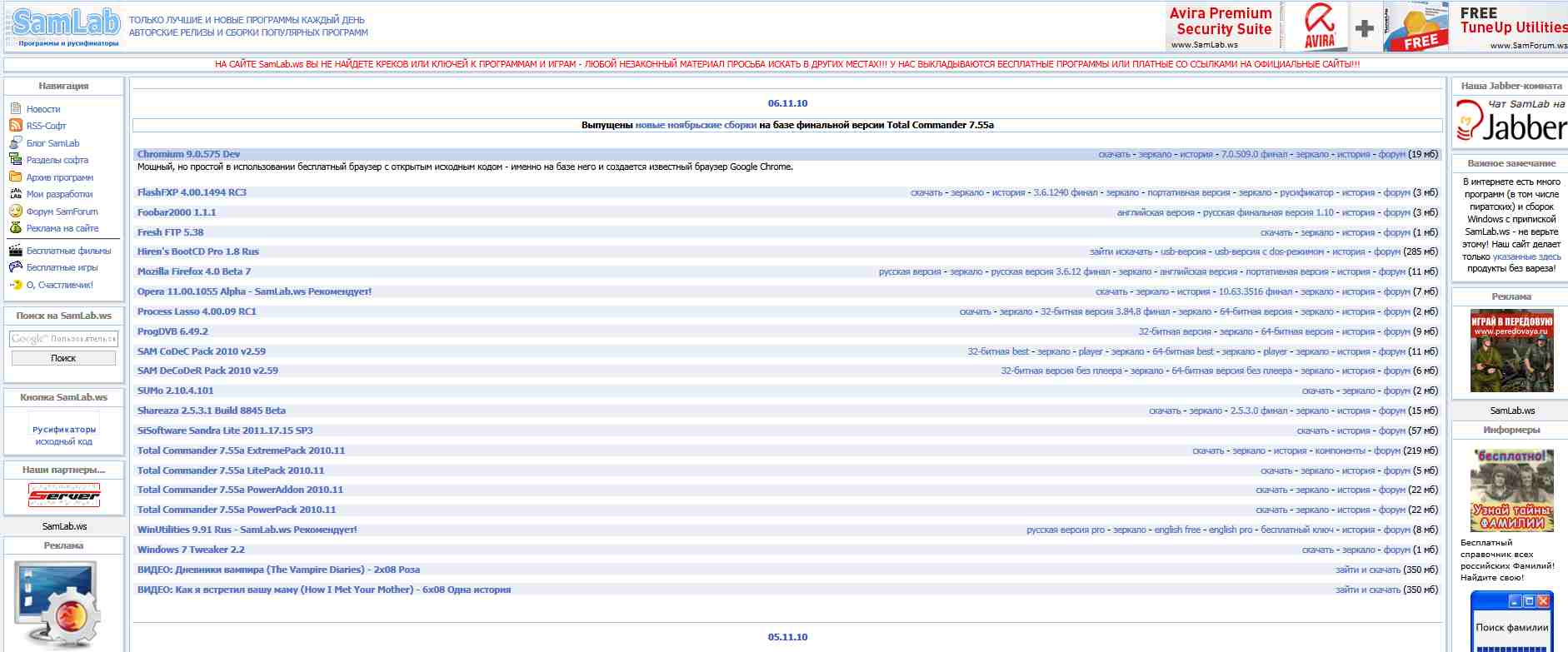This screenshot has height=652, width=1568.
Task: Open the исходный код link
Action: (x=64, y=441)
